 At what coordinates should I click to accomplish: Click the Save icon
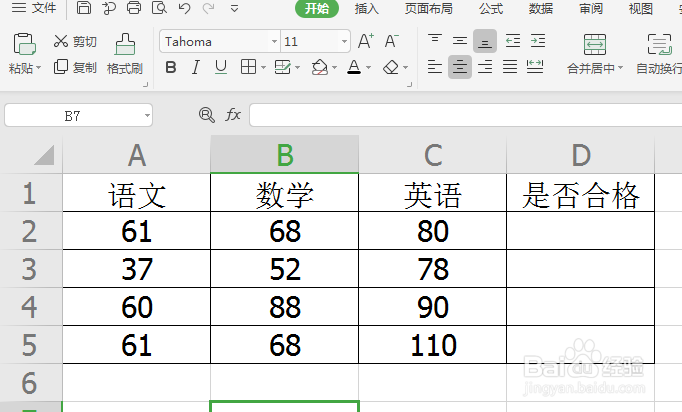(84, 8)
